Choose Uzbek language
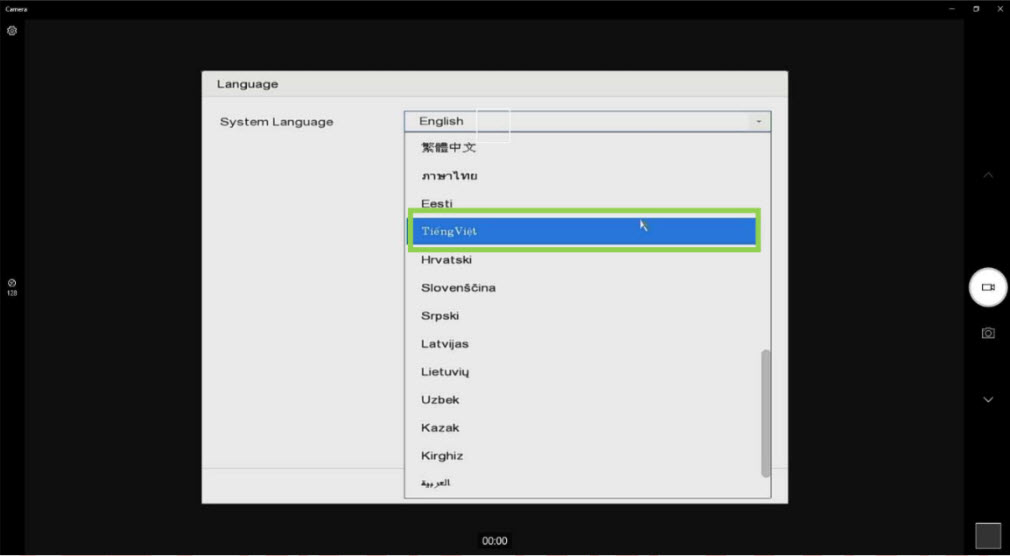1010x556 pixels. tap(440, 400)
